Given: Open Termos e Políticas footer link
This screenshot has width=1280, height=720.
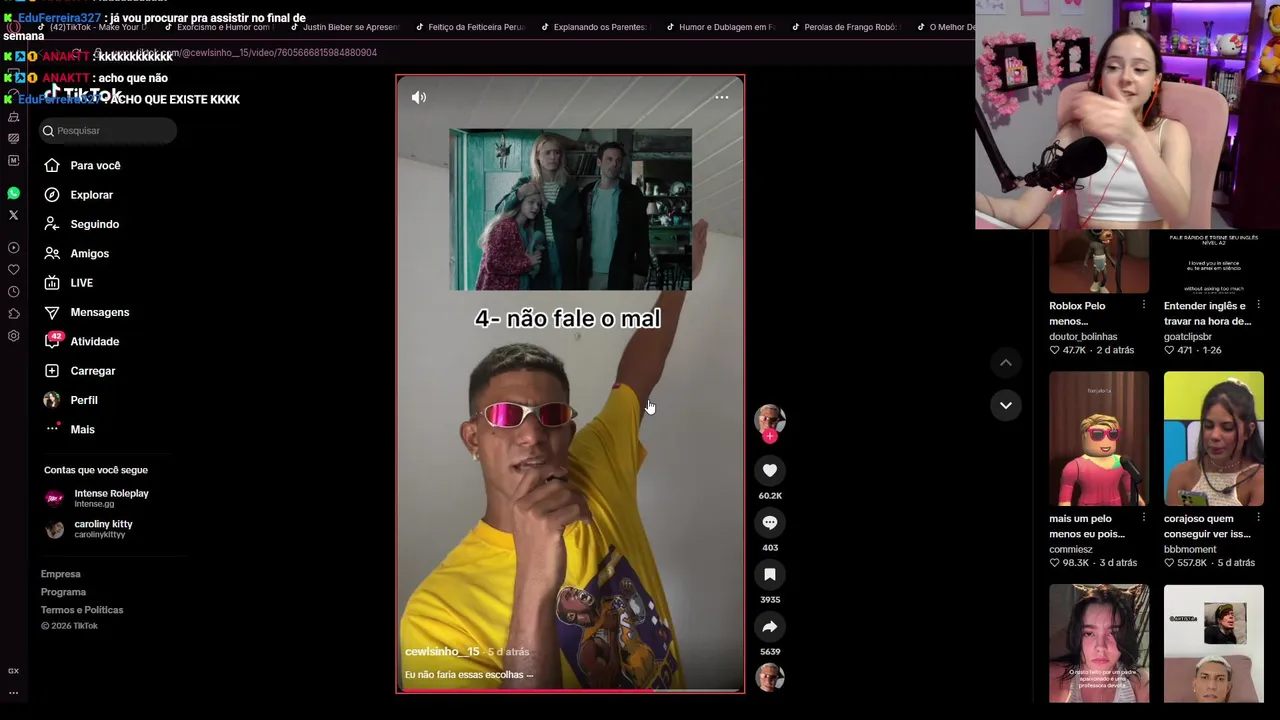Looking at the screenshot, I should pyautogui.click(x=82, y=610).
